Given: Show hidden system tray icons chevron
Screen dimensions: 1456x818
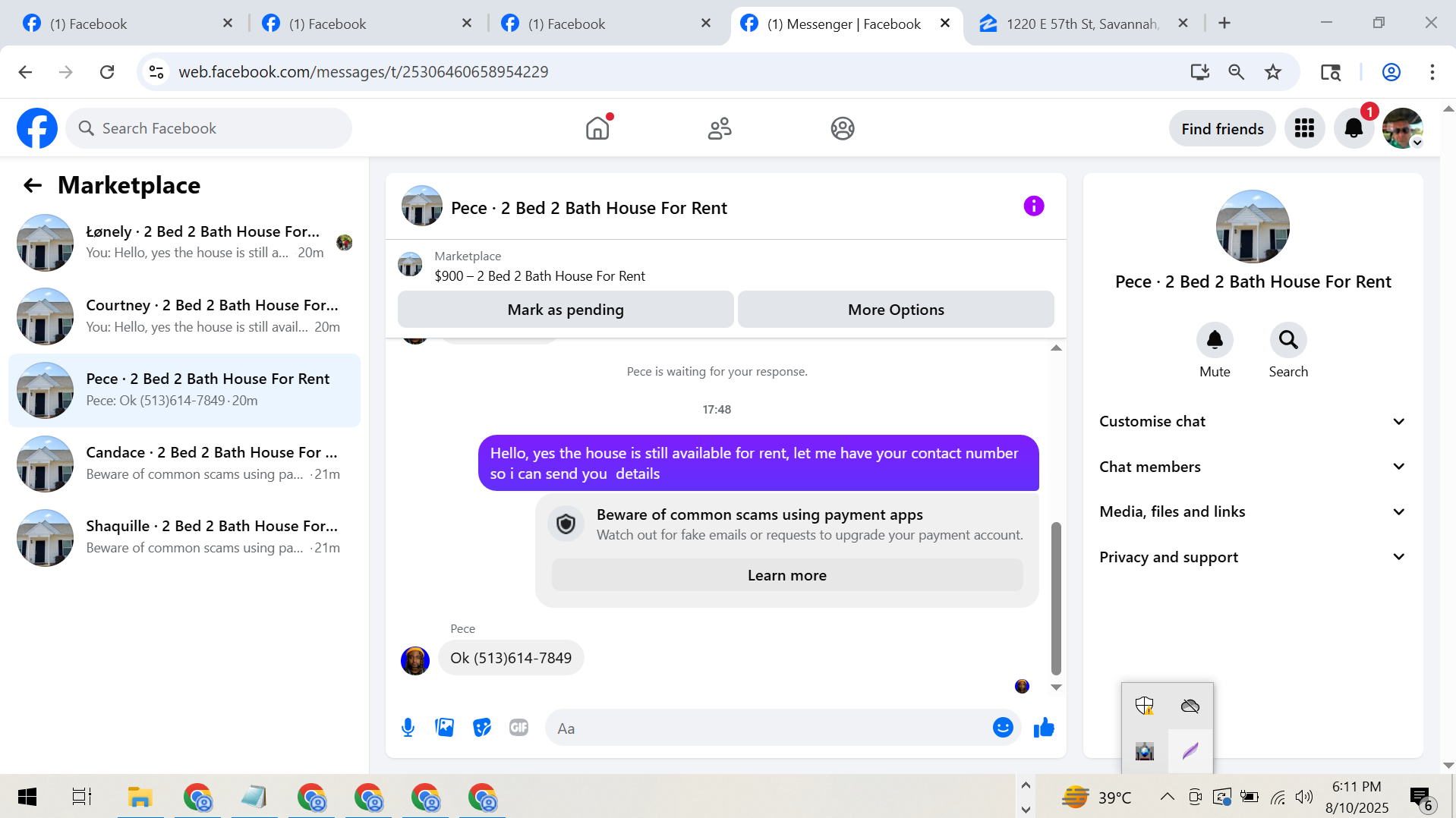Looking at the screenshot, I should pos(1168,797).
